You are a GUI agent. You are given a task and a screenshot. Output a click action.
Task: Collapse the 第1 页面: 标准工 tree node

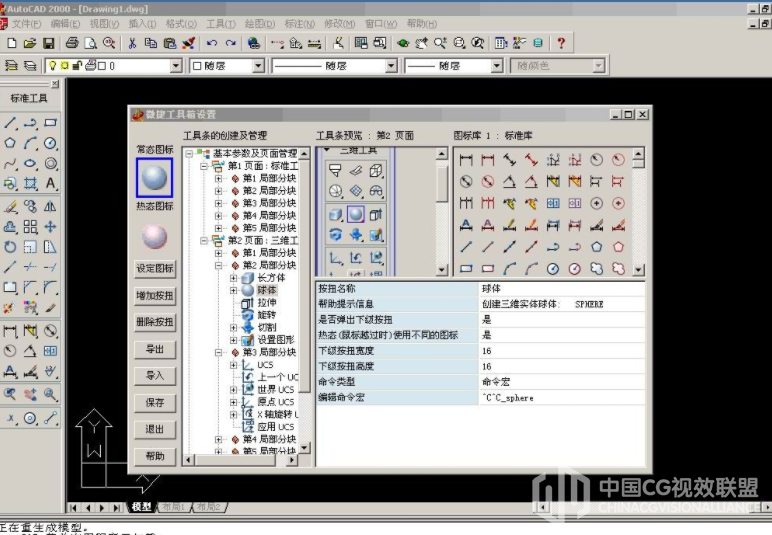pyautogui.click(x=204, y=166)
